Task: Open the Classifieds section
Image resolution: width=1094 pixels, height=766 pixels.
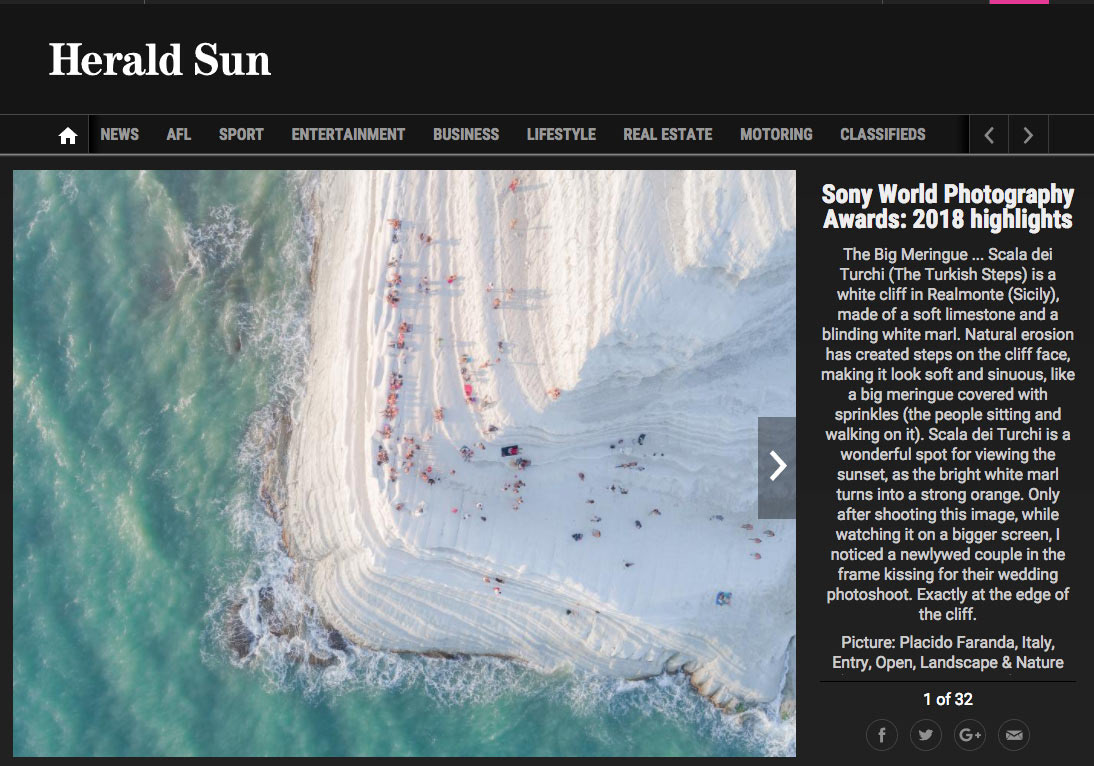Action: (883, 135)
